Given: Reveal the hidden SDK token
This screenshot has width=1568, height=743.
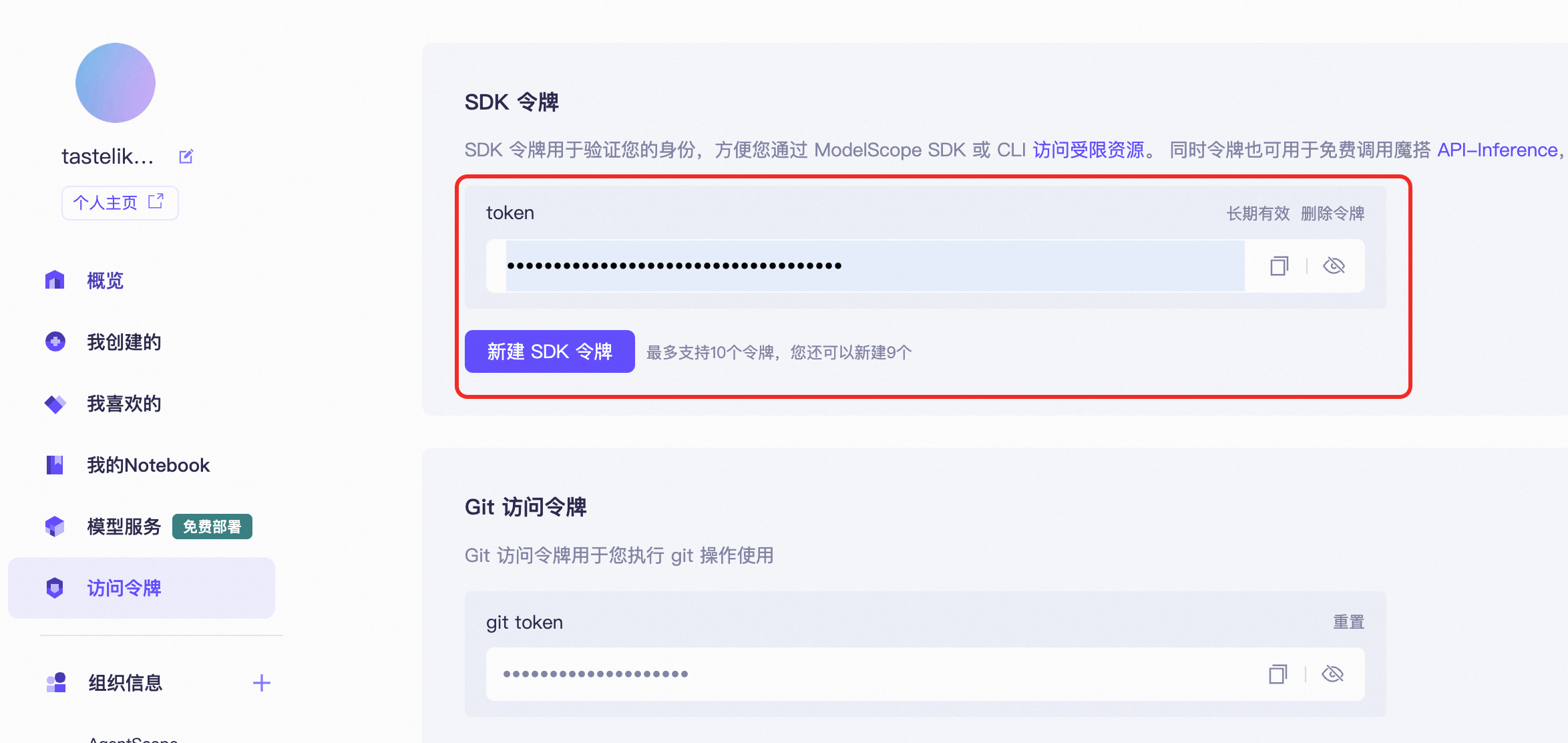Looking at the screenshot, I should (x=1334, y=266).
